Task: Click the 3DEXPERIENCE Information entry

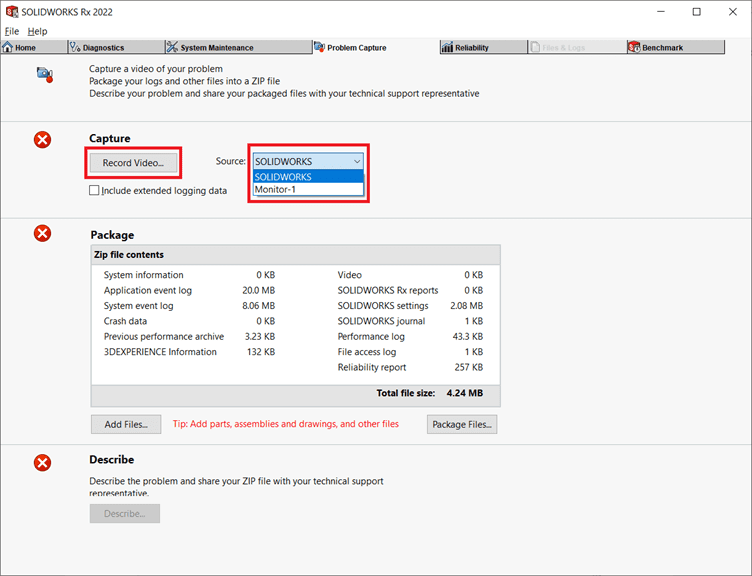Action: point(160,352)
